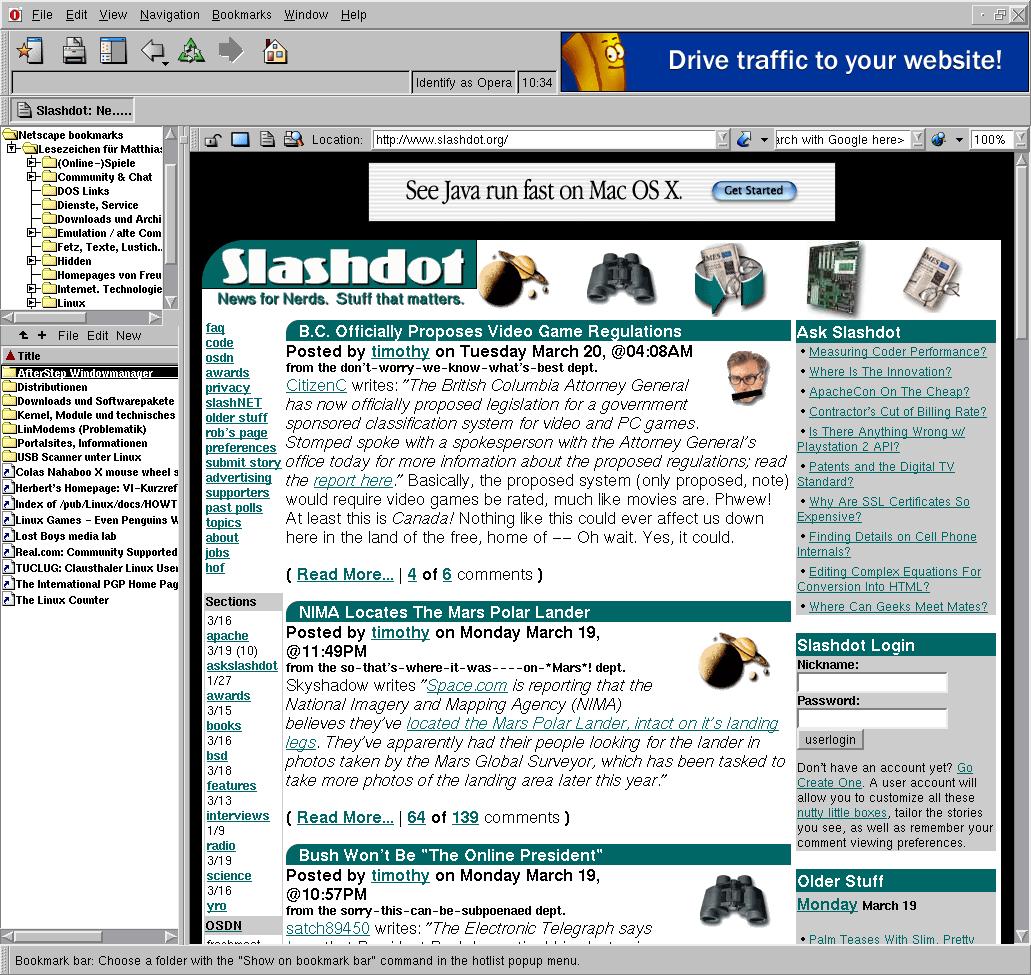Image resolution: width=1031 pixels, height=975 pixels.
Task: Click the Forward arrow icon
Action: tap(231, 50)
